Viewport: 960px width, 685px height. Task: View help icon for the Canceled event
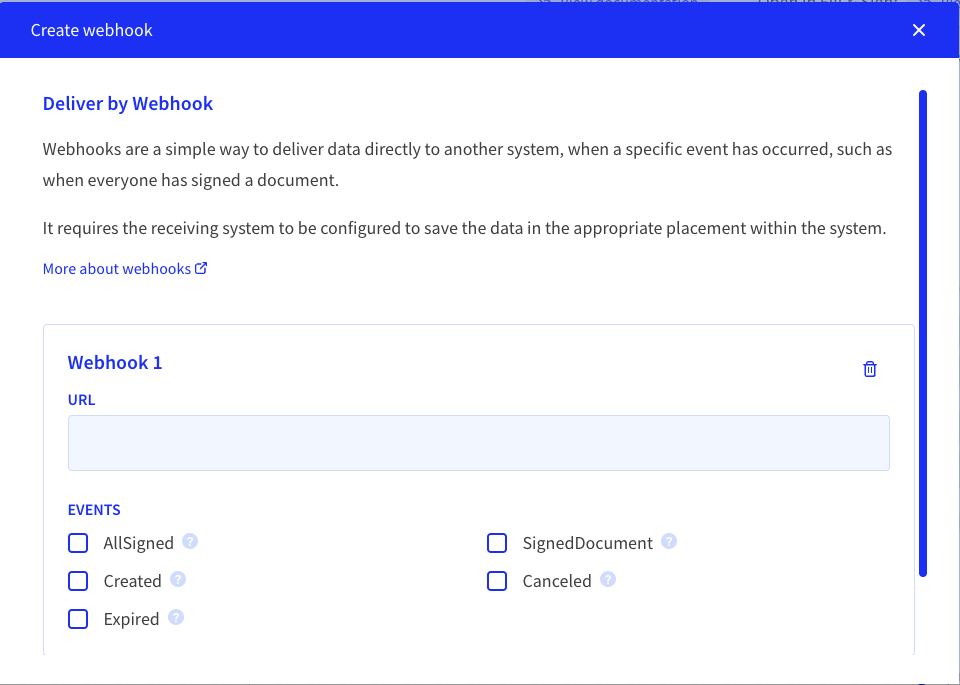607,580
